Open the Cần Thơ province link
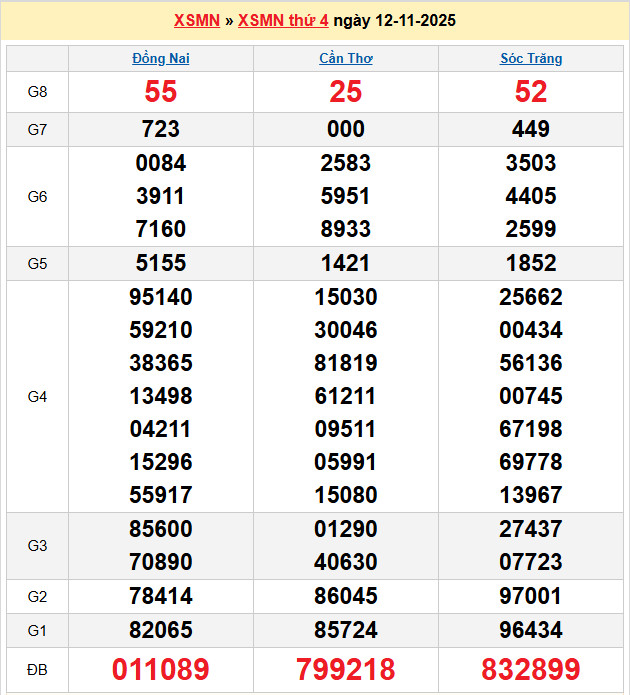The height and width of the screenshot is (695, 630). tap(345, 58)
